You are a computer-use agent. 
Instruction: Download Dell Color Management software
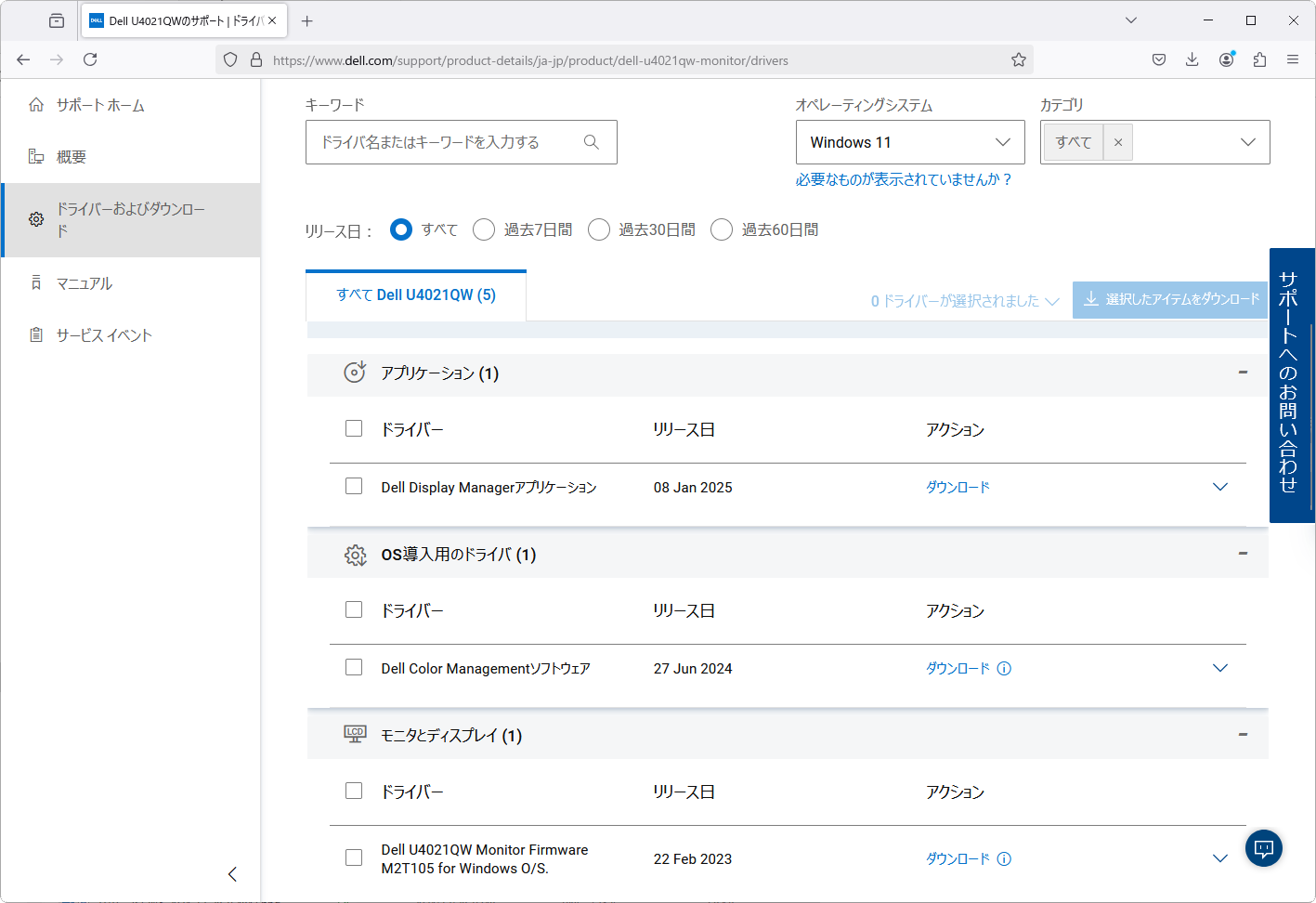958,668
